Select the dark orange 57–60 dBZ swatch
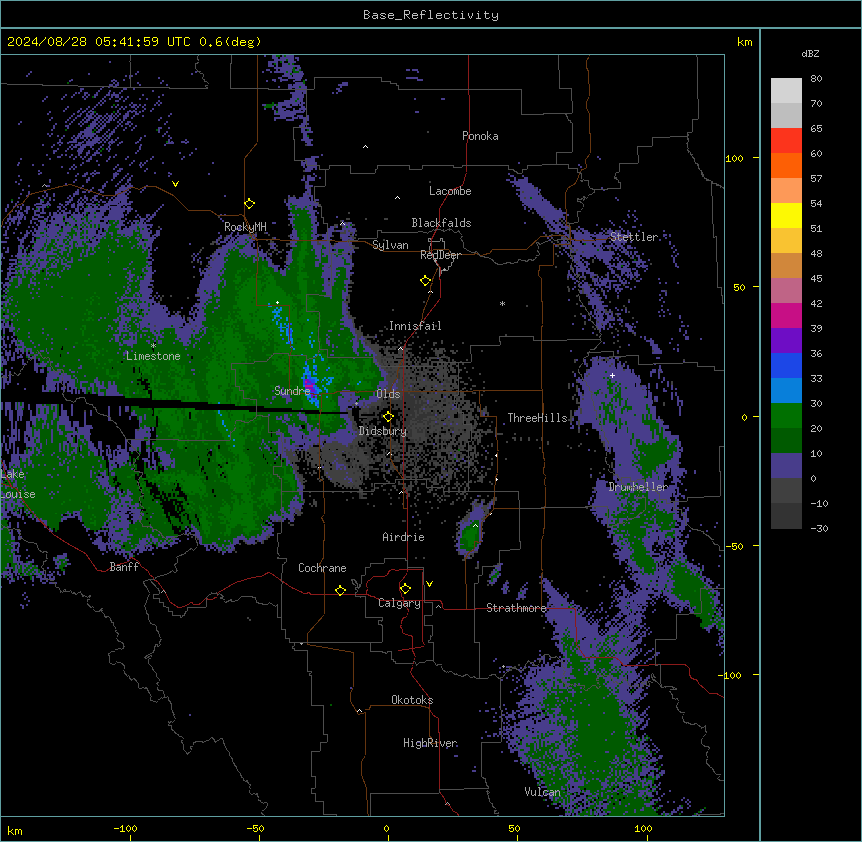Image resolution: width=862 pixels, height=842 pixels. click(786, 165)
